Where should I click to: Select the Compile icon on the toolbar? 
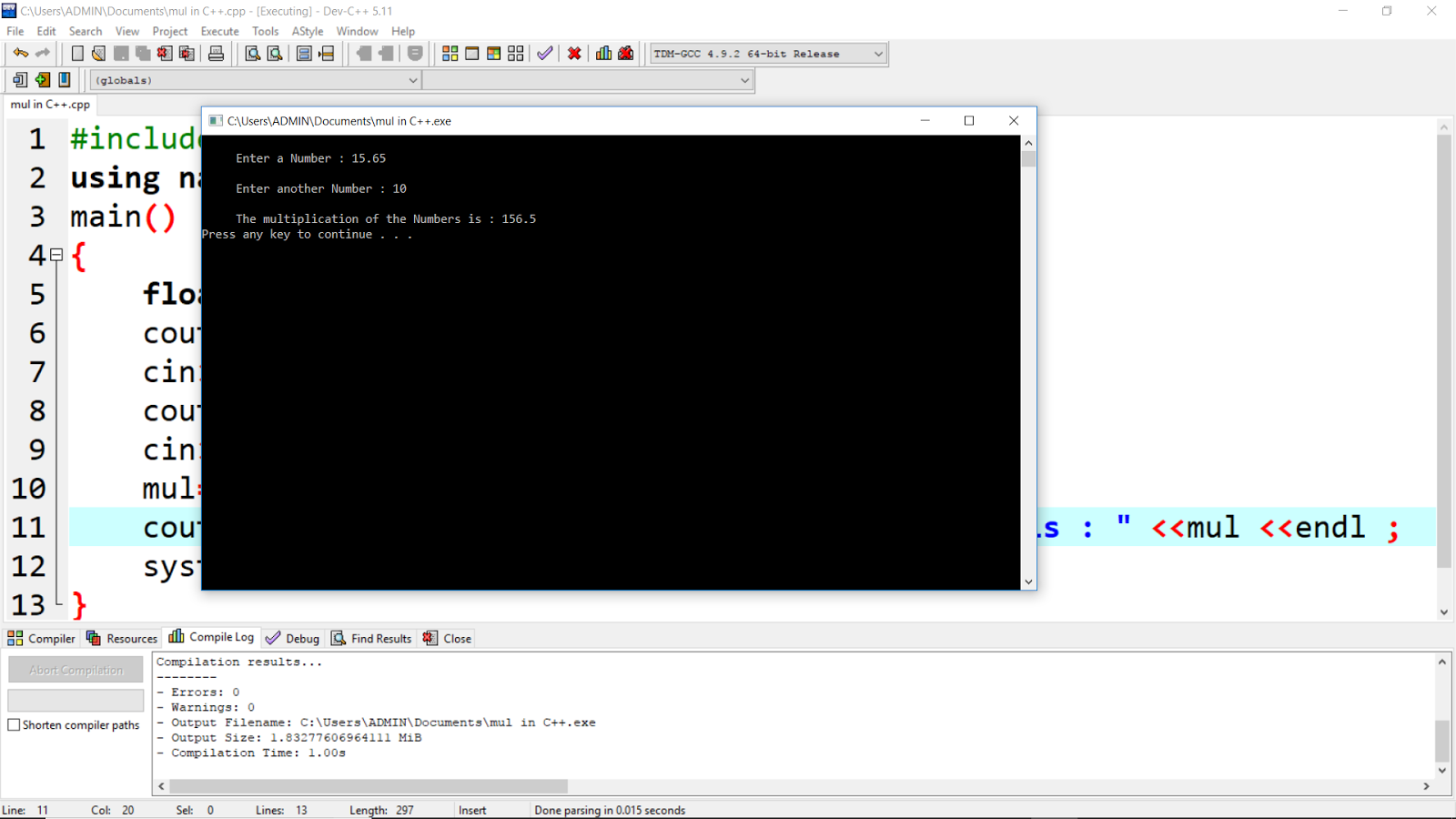click(x=450, y=54)
